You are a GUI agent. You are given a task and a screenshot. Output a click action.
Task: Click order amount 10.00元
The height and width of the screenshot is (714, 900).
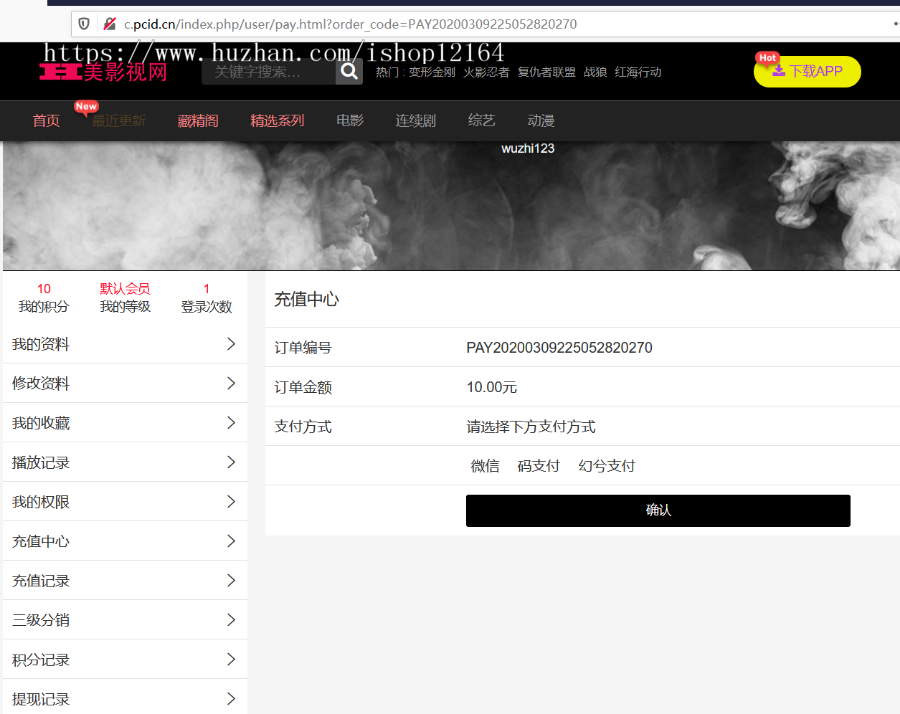point(491,387)
